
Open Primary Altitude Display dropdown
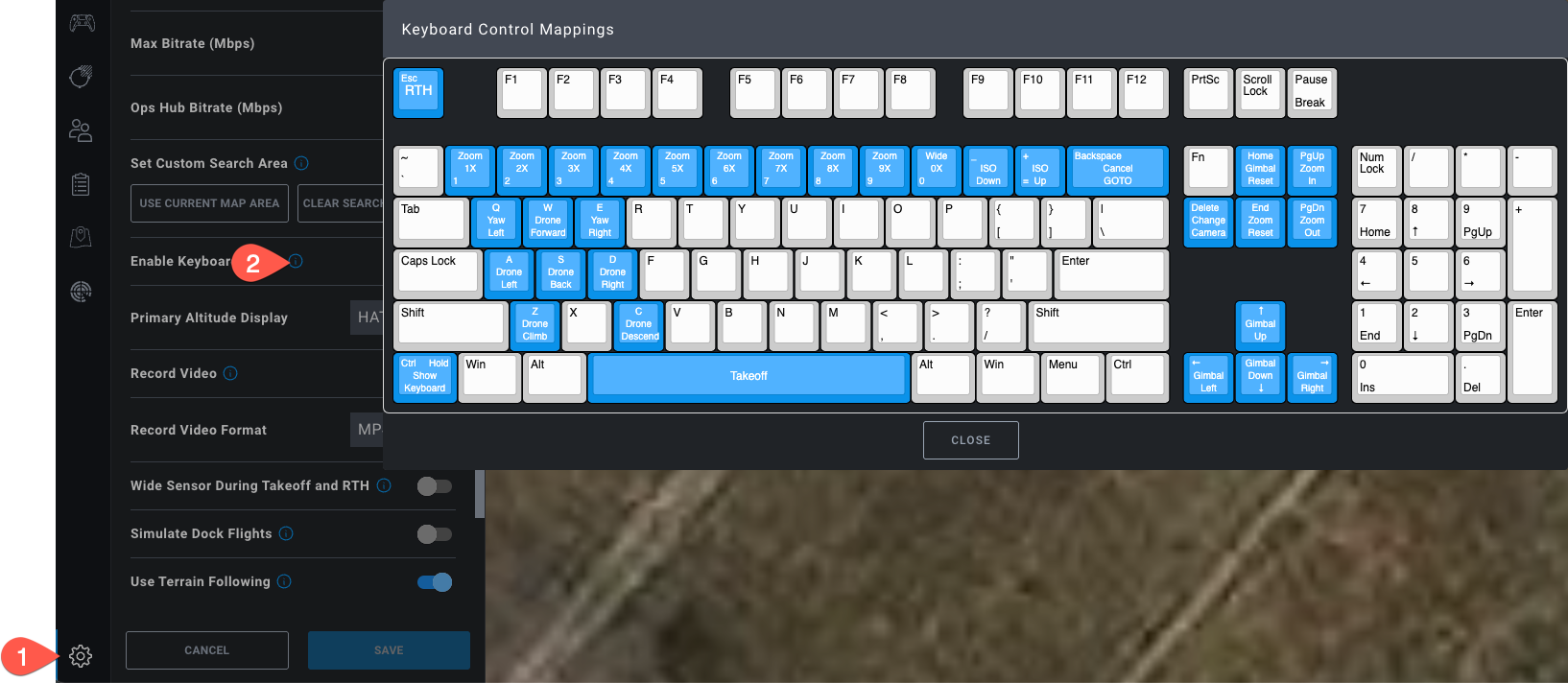pyautogui.click(x=367, y=318)
